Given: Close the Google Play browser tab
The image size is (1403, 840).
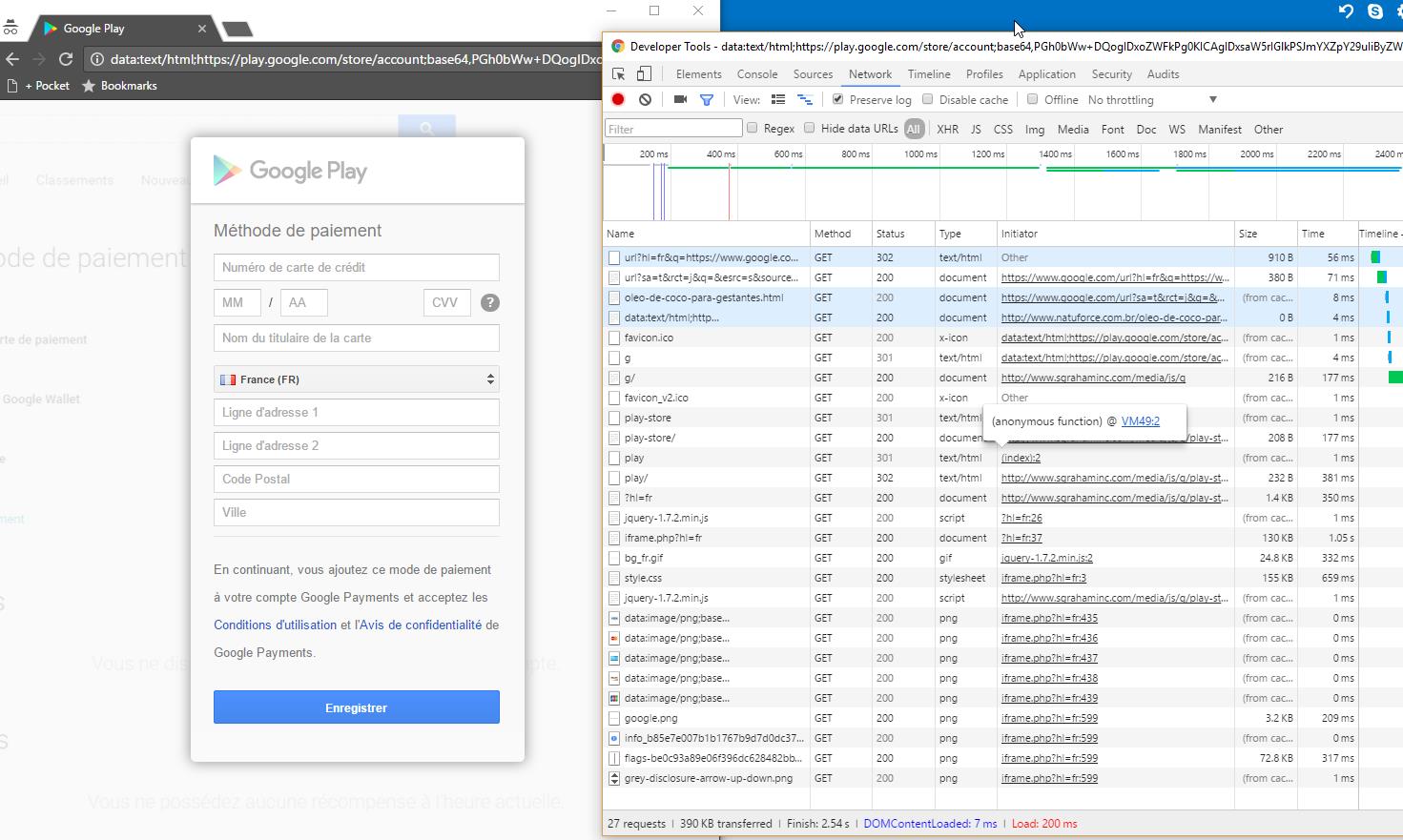Looking at the screenshot, I should pyautogui.click(x=202, y=29).
